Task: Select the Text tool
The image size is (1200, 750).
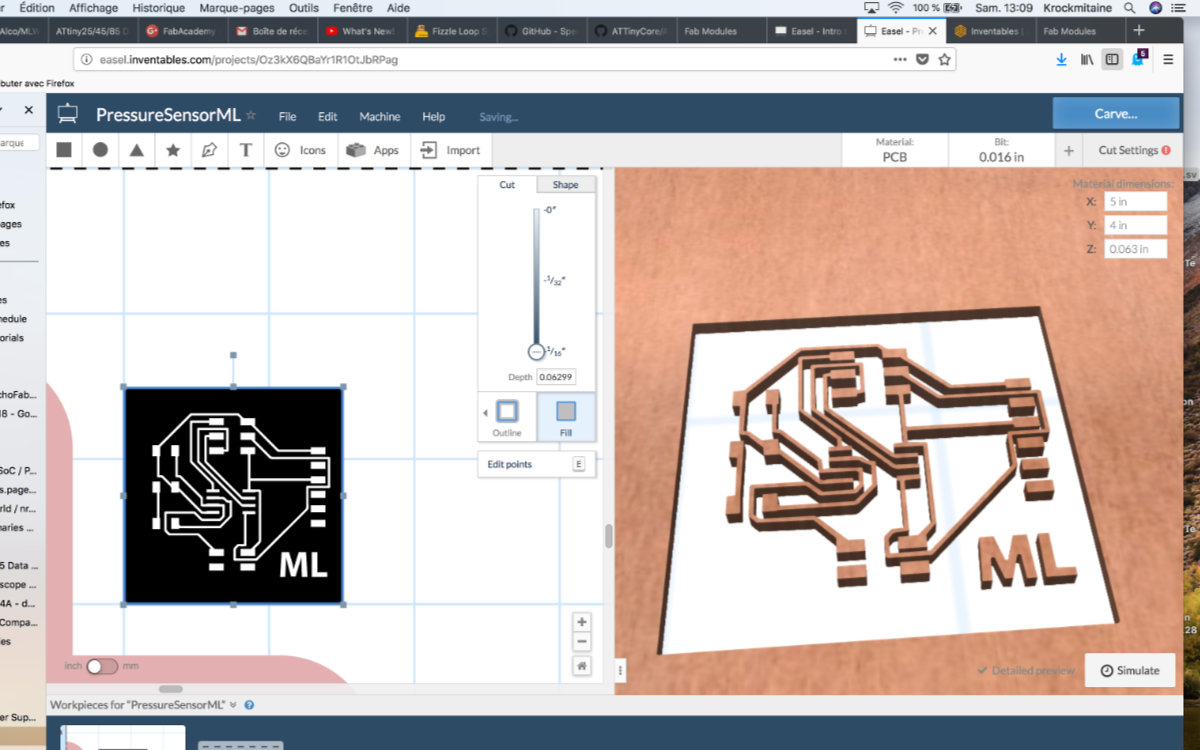Action: click(x=246, y=150)
